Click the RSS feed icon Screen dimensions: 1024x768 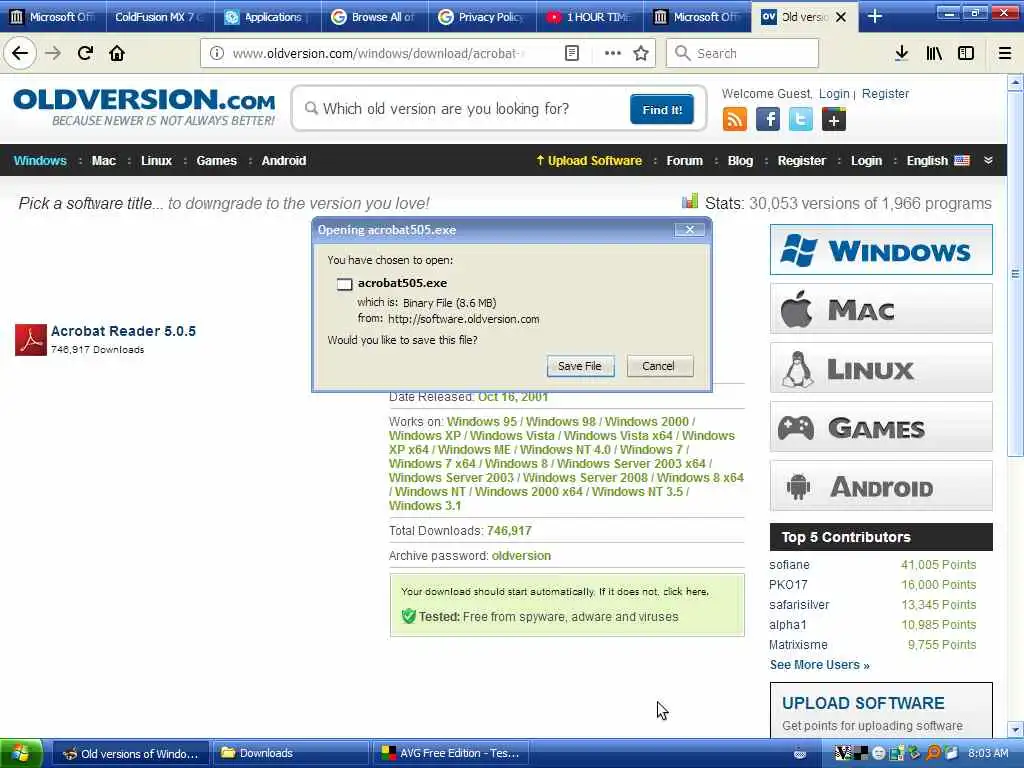(x=735, y=120)
